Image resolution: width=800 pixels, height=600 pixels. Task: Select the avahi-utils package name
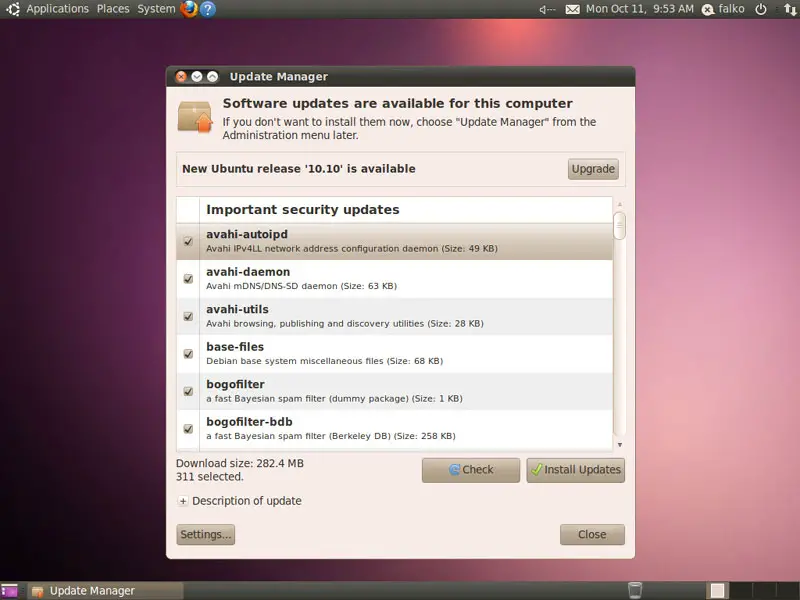pyautogui.click(x=237, y=309)
